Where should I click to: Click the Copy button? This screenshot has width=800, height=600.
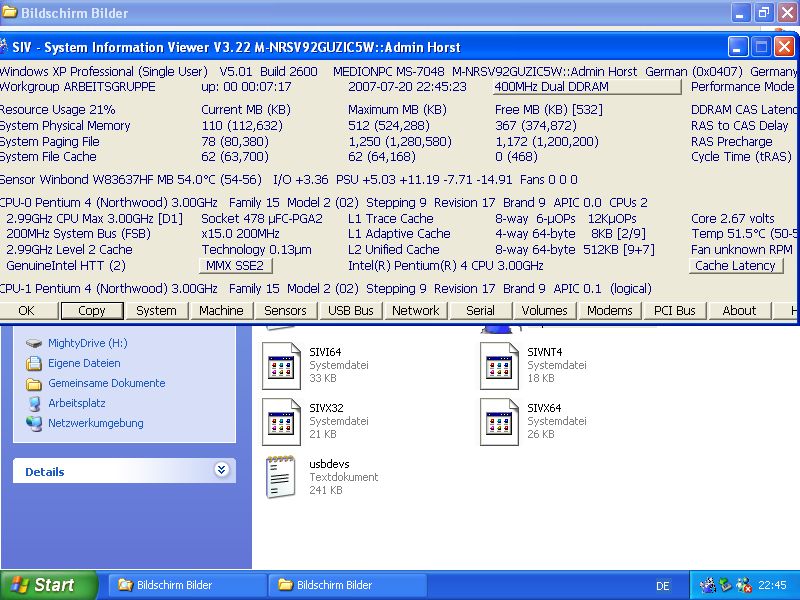pos(92,311)
